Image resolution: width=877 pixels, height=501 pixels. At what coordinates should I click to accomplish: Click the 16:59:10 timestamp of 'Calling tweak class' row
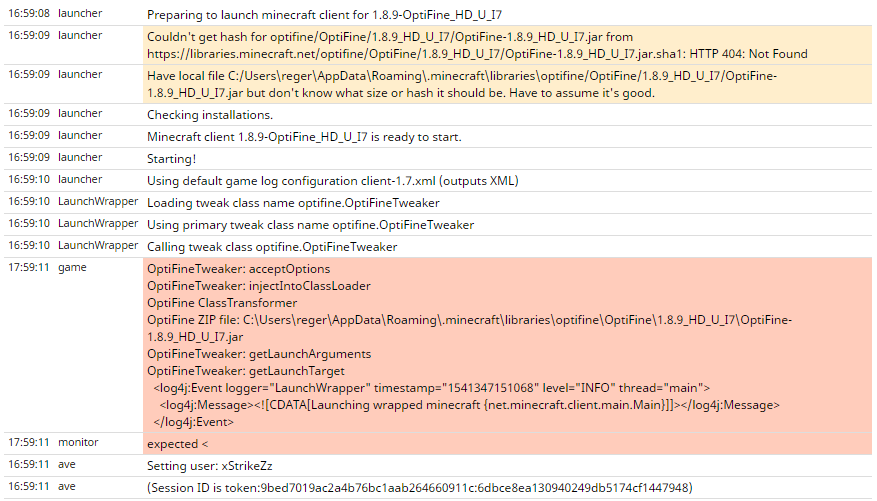pyautogui.click(x=29, y=245)
